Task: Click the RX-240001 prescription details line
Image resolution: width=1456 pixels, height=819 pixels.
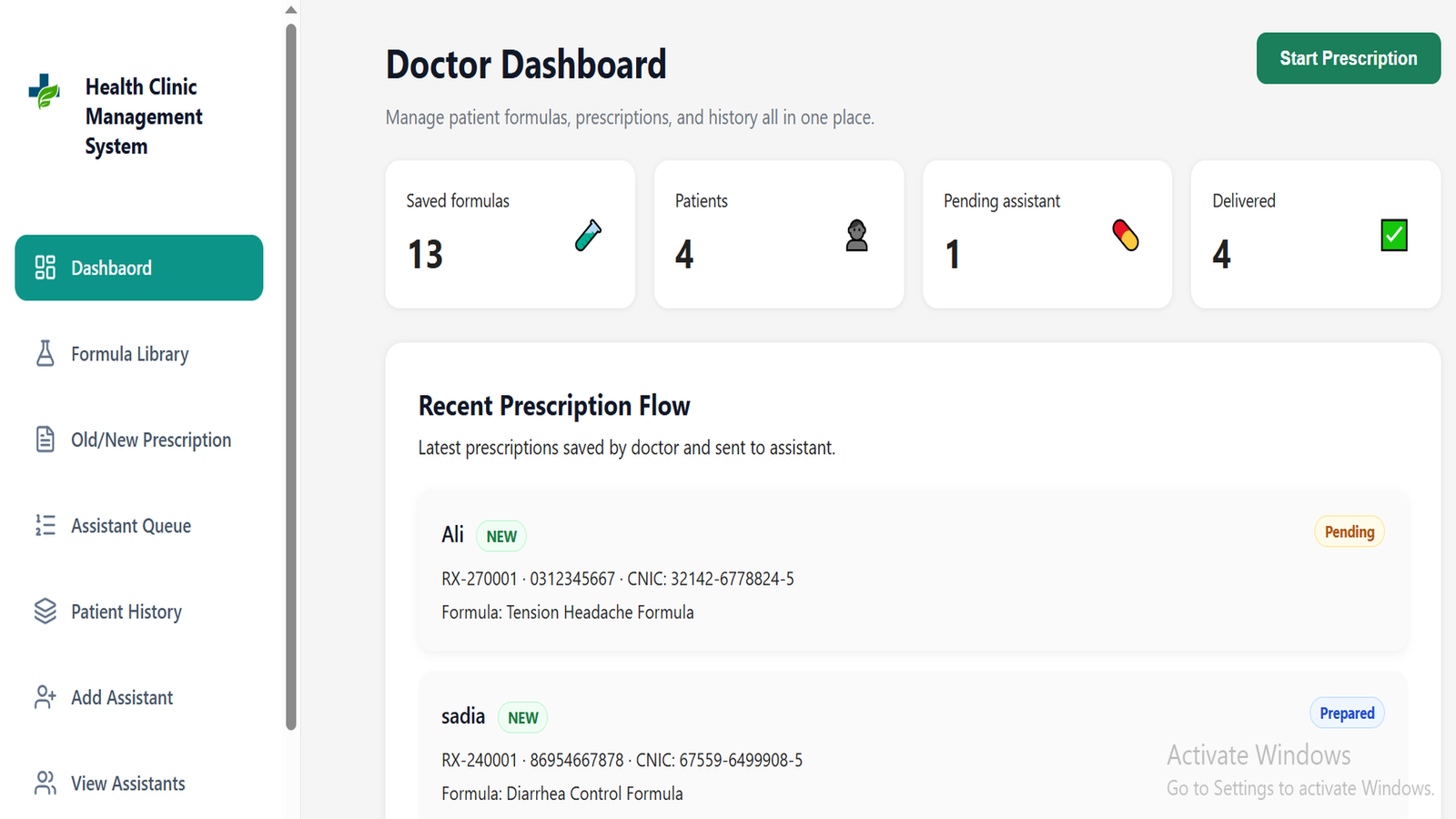Action: coord(622,760)
